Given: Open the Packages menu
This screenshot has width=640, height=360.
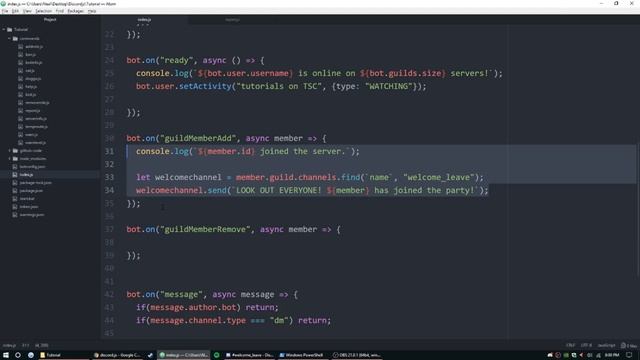Looking at the screenshot, I should coord(76,11).
